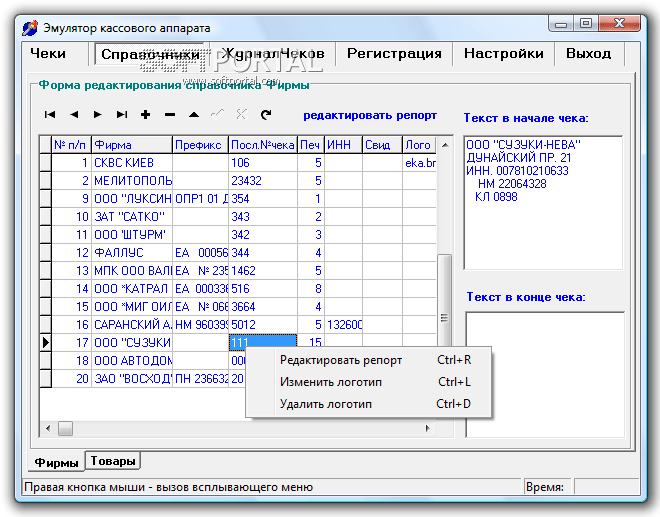Go to previous record arrow

(x=74, y=115)
